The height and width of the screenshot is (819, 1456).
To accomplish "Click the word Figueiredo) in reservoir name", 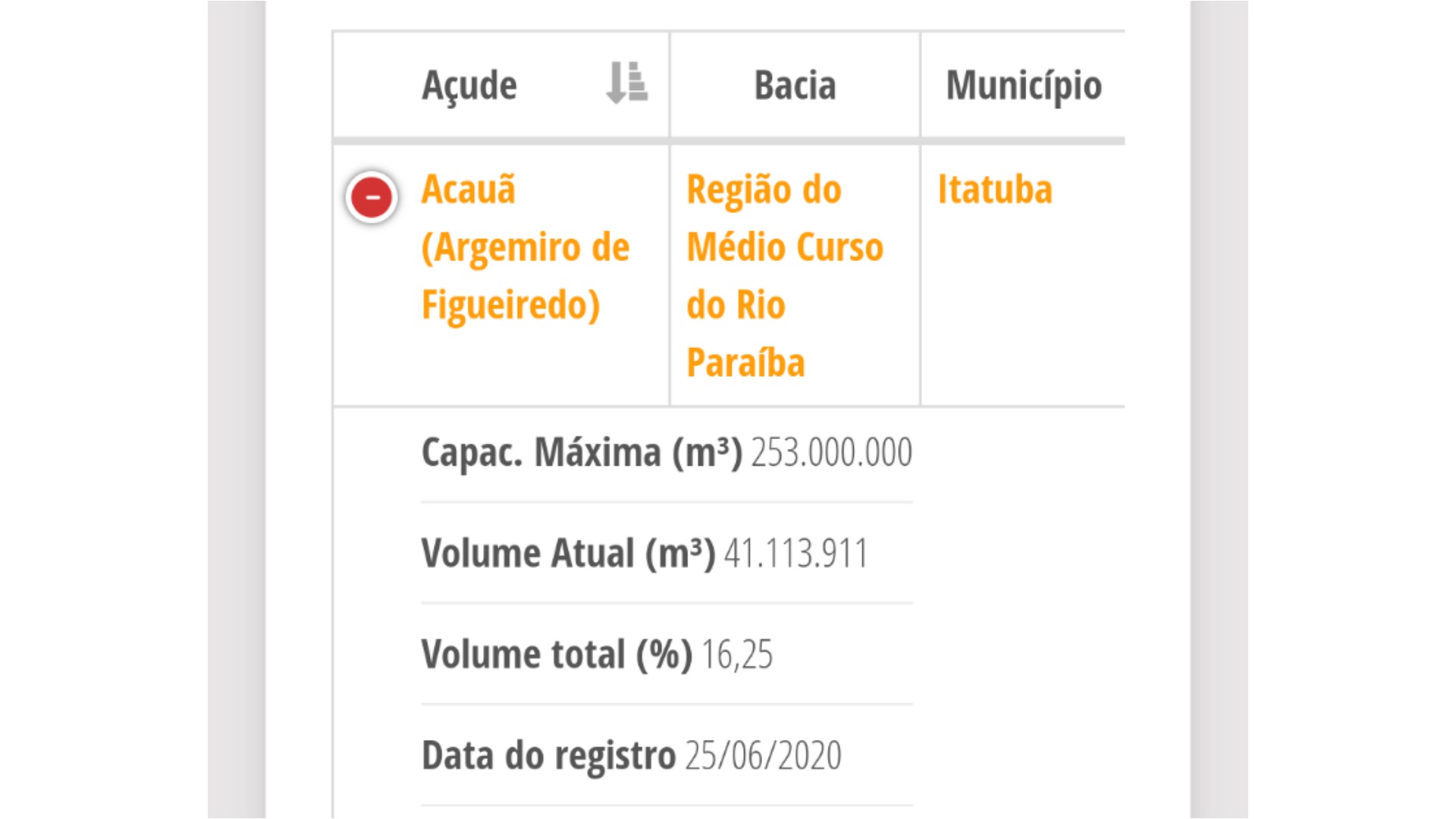I will pyautogui.click(x=511, y=305).
